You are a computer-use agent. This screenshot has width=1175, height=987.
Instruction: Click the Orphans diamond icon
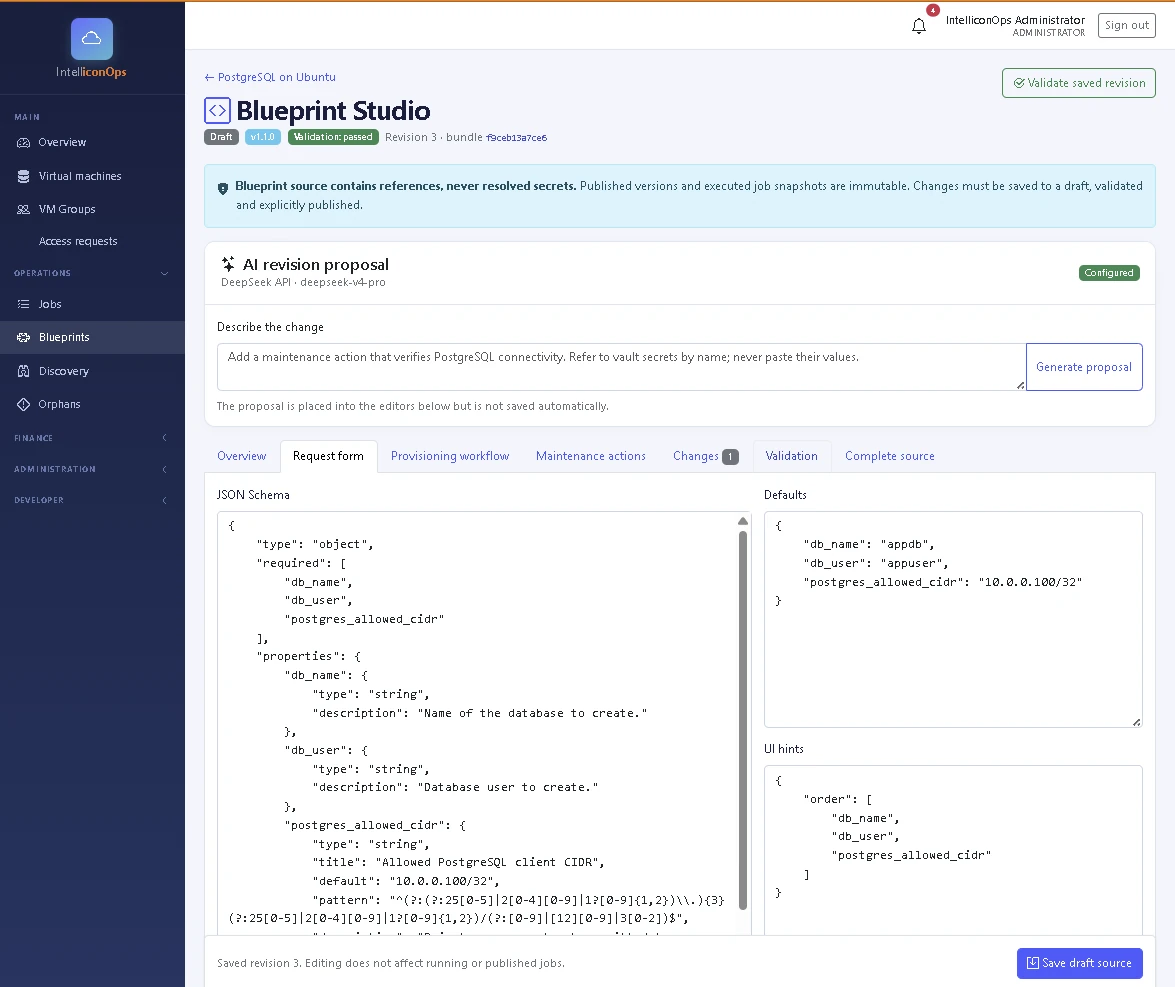click(x=23, y=404)
